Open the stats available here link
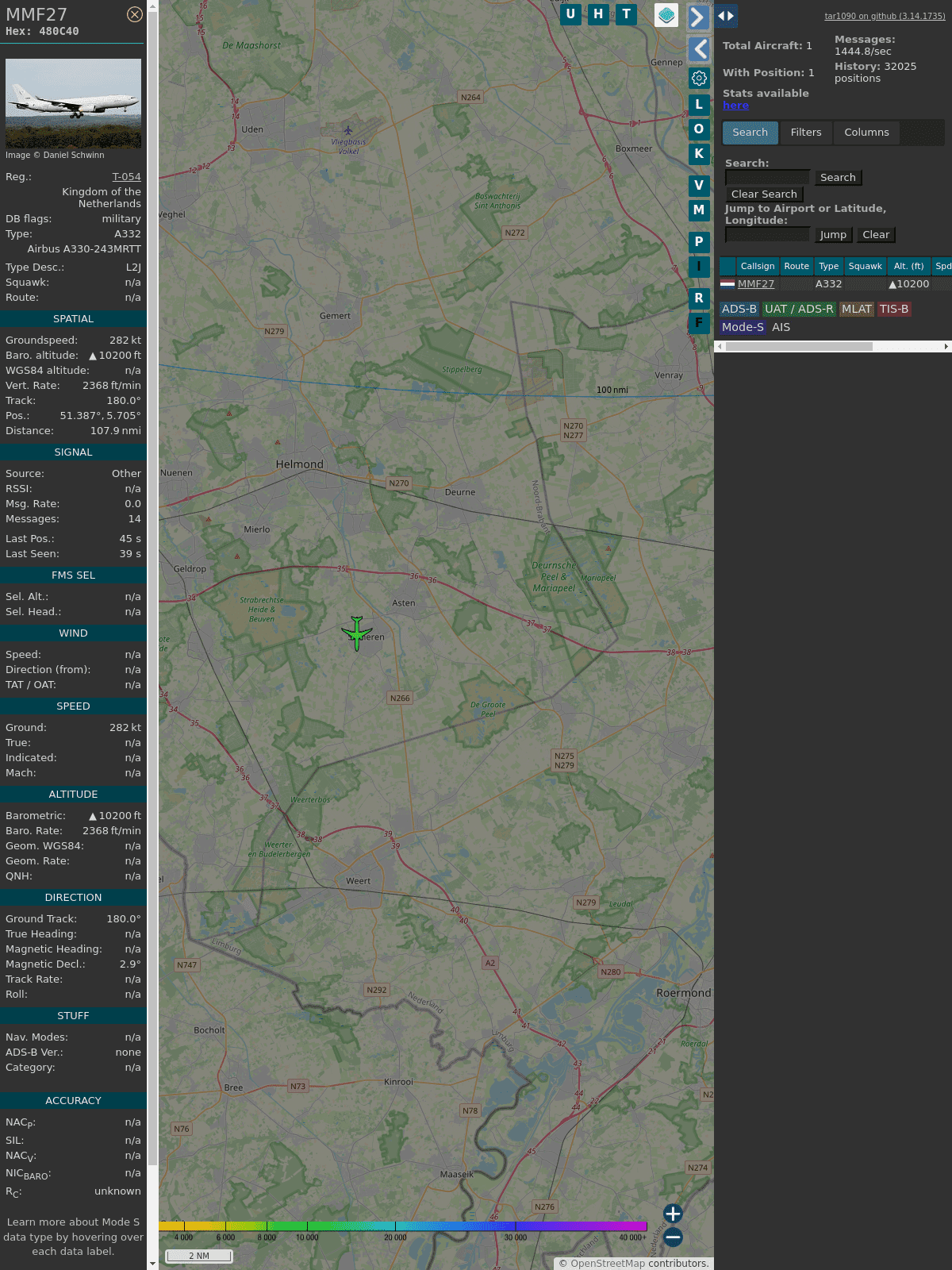Screen dimensions: 952x1270 click(735, 106)
